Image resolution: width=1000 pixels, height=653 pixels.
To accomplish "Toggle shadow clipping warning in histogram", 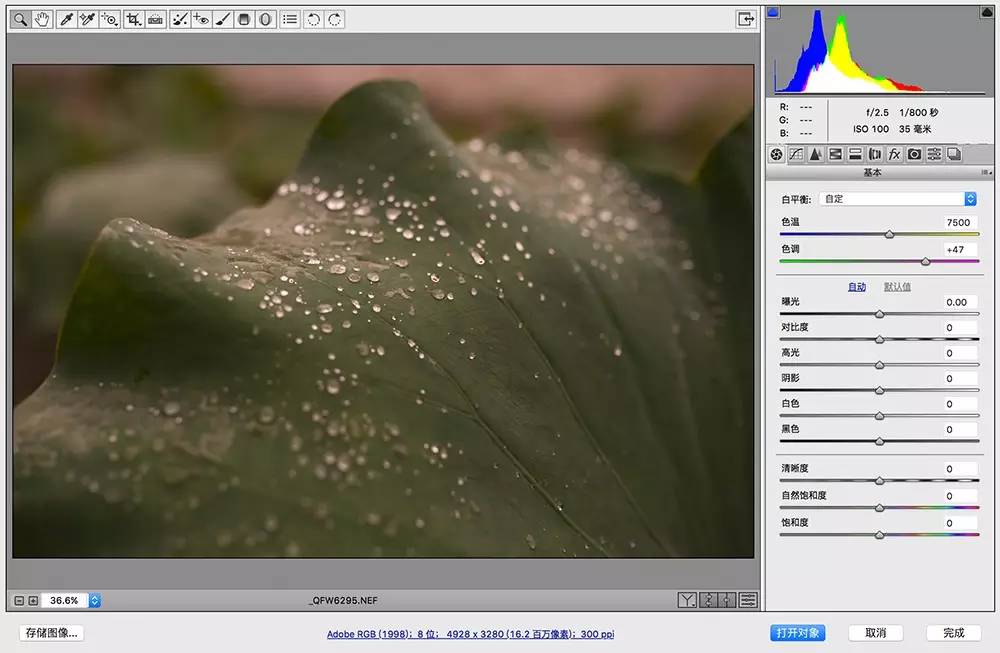I will point(774,11).
